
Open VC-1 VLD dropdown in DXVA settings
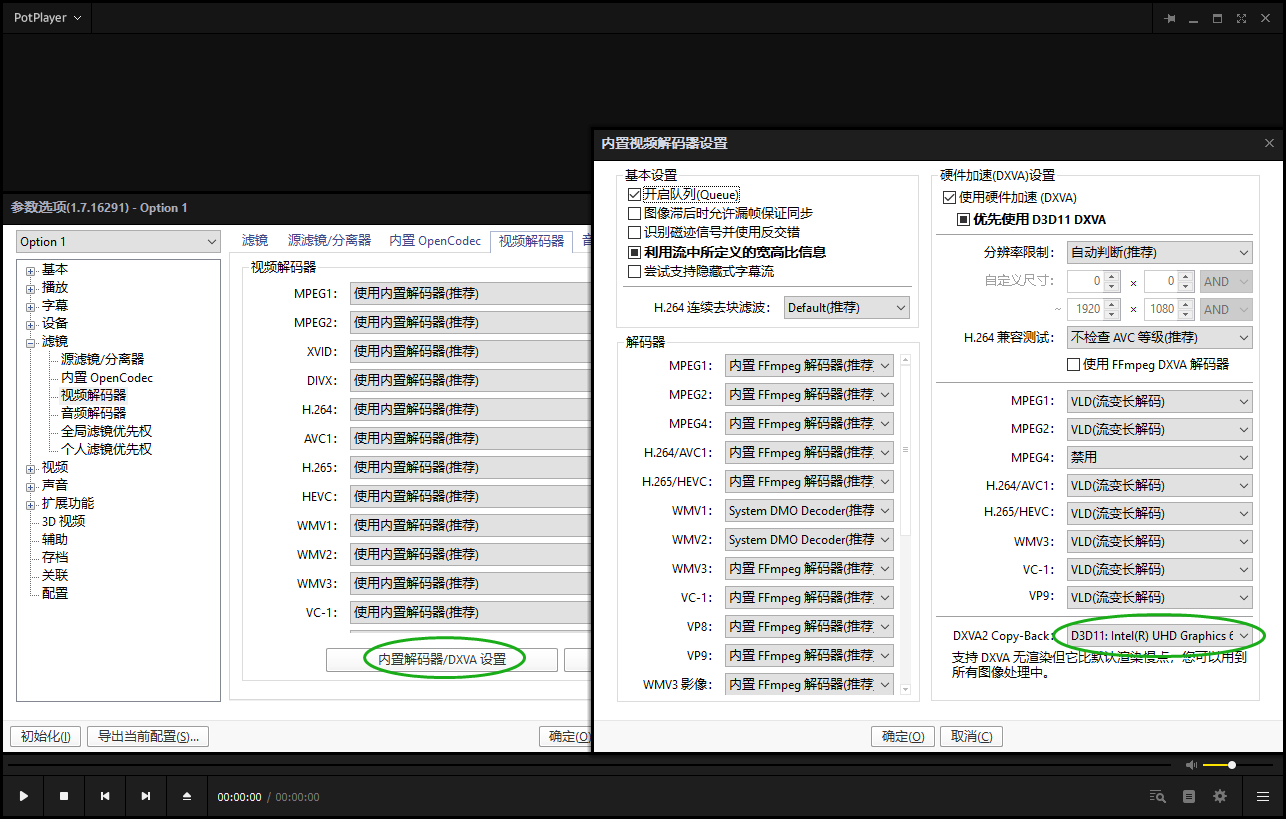click(1159, 569)
